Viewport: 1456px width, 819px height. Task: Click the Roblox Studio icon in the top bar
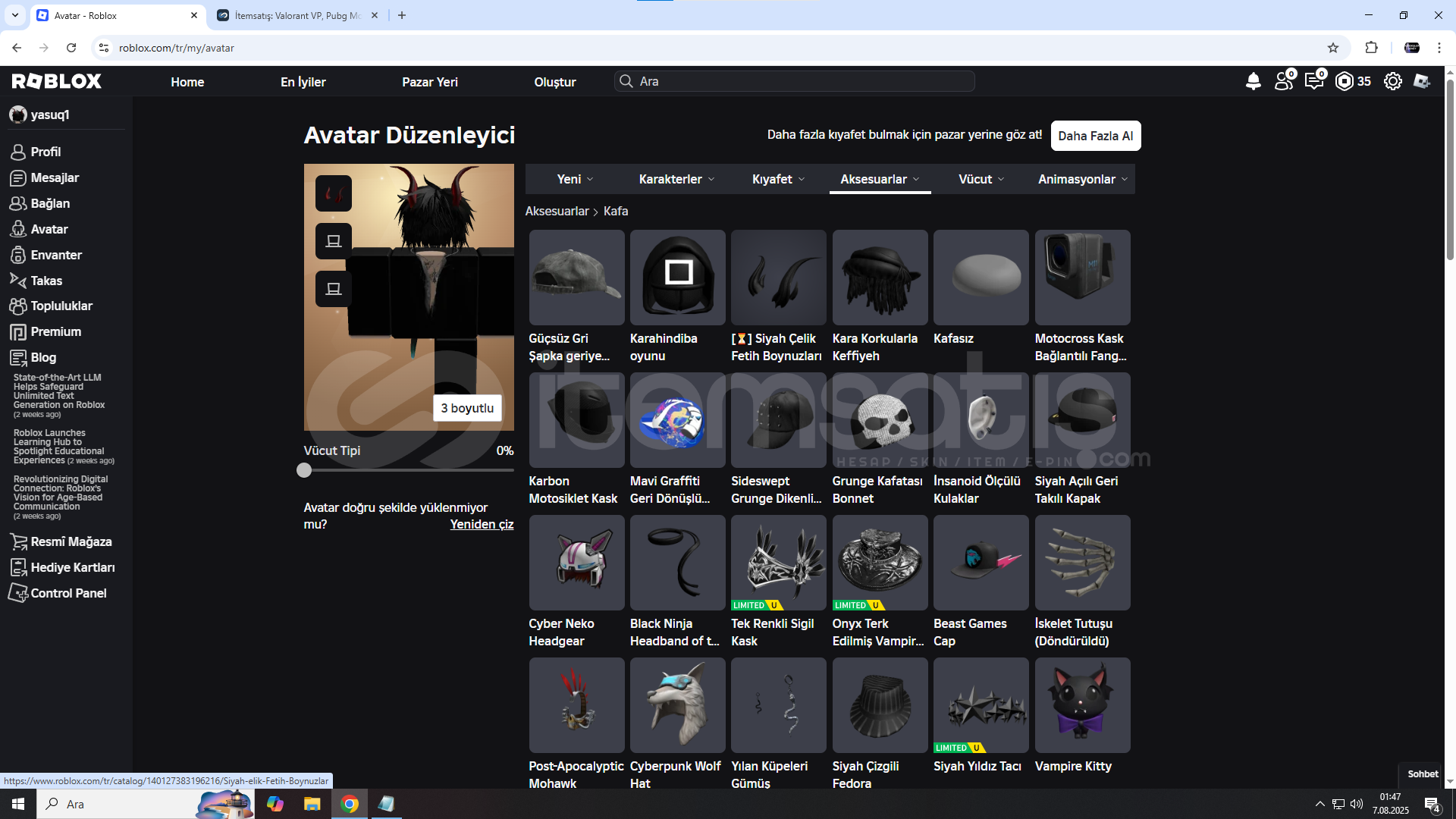coord(1422,81)
